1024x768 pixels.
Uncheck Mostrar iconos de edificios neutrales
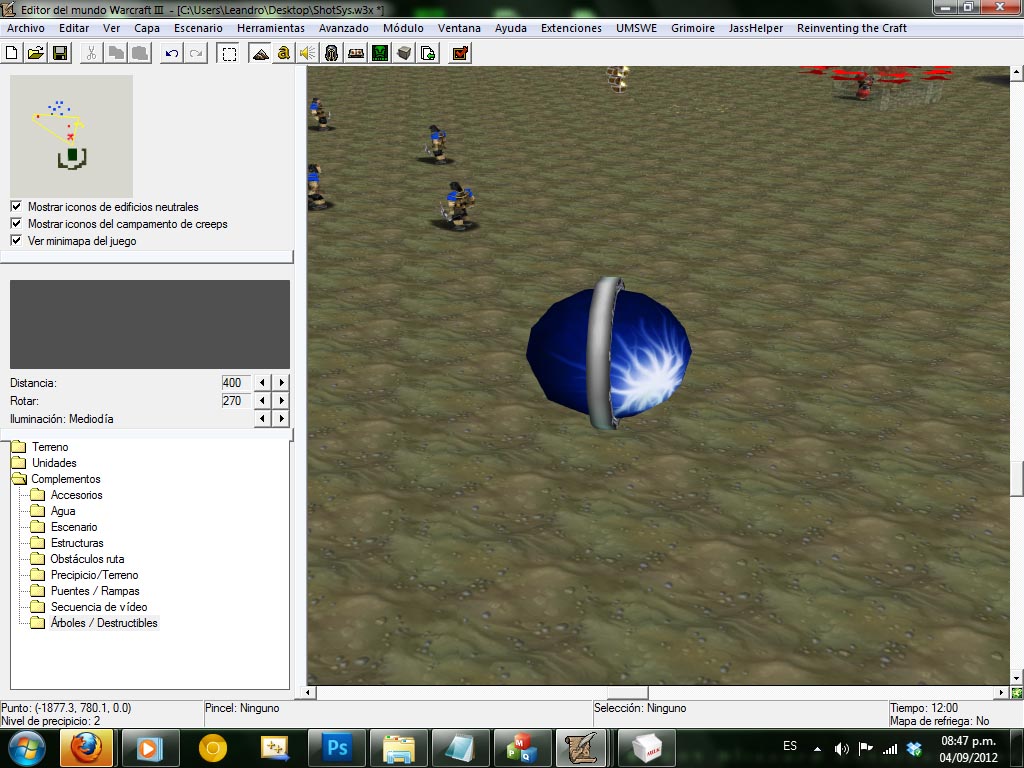click(x=16, y=206)
